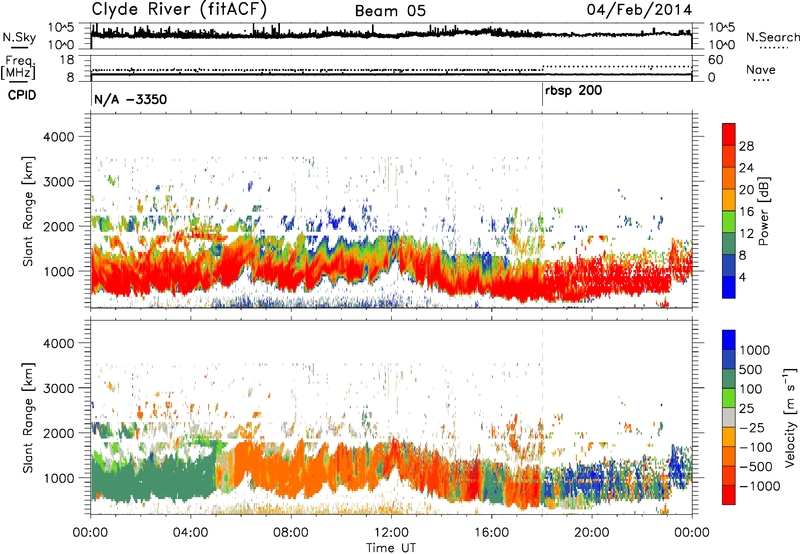Click the '-1000' velocity colorbar tick
Screen dimensions: 800x554
pyautogui.click(x=760, y=486)
